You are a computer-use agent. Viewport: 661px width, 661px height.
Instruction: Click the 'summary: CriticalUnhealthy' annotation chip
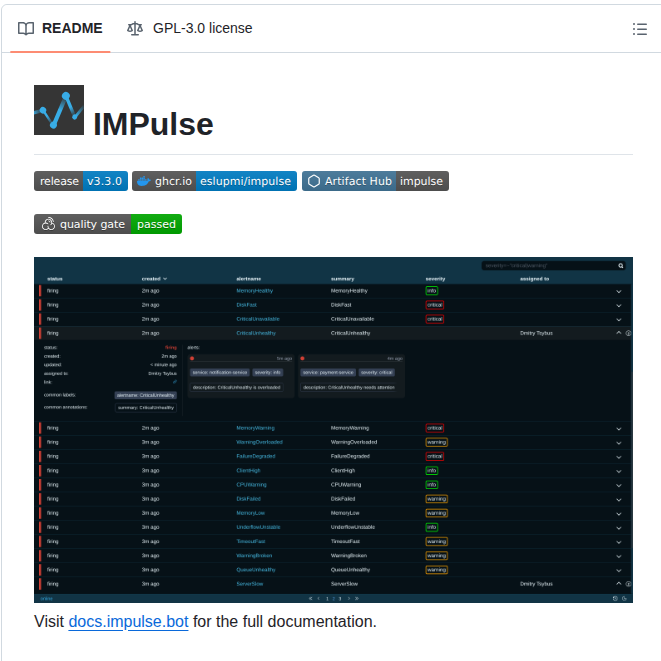pos(146,408)
